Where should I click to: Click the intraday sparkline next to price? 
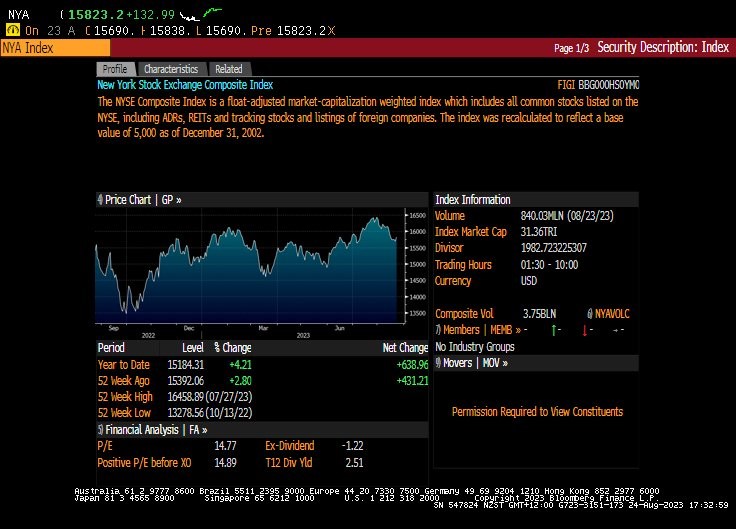201,14
